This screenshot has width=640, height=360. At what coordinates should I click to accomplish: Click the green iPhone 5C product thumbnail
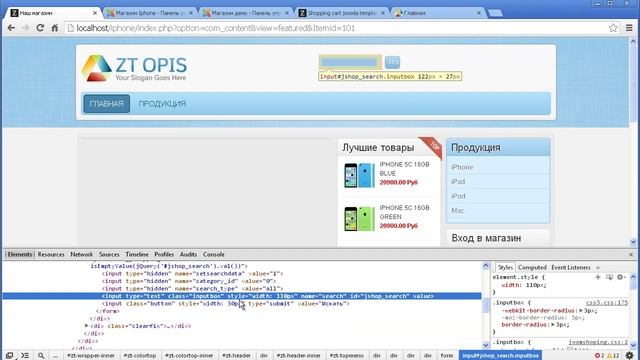click(359, 218)
